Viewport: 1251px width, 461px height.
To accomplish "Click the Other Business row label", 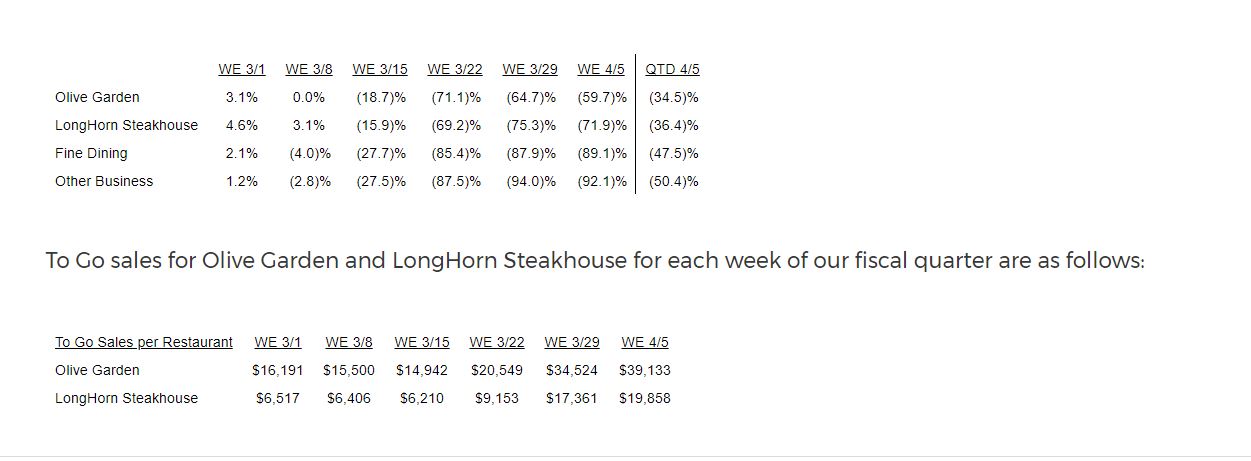I will tap(104, 181).
